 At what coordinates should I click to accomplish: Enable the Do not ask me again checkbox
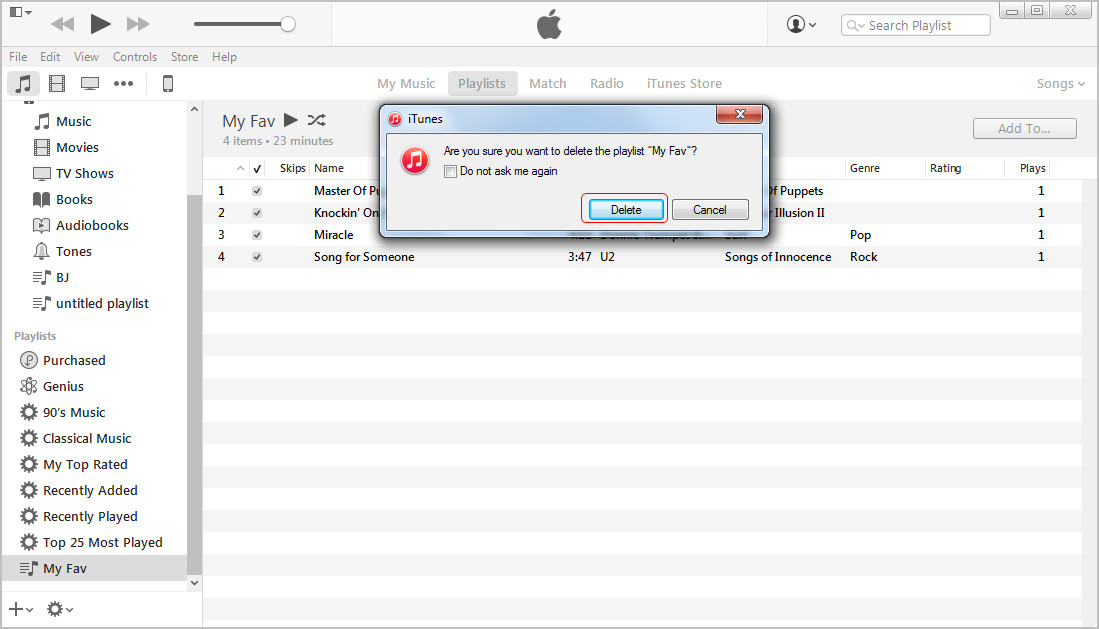pyautogui.click(x=451, y=172)
